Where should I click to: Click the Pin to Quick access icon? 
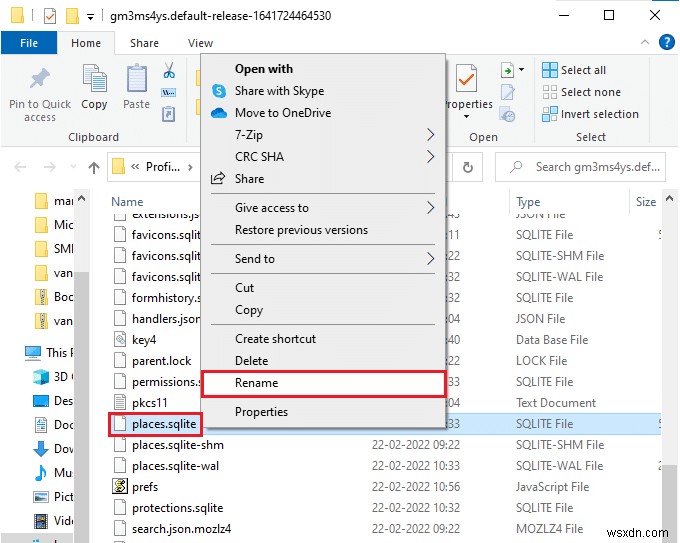point(39,79)
